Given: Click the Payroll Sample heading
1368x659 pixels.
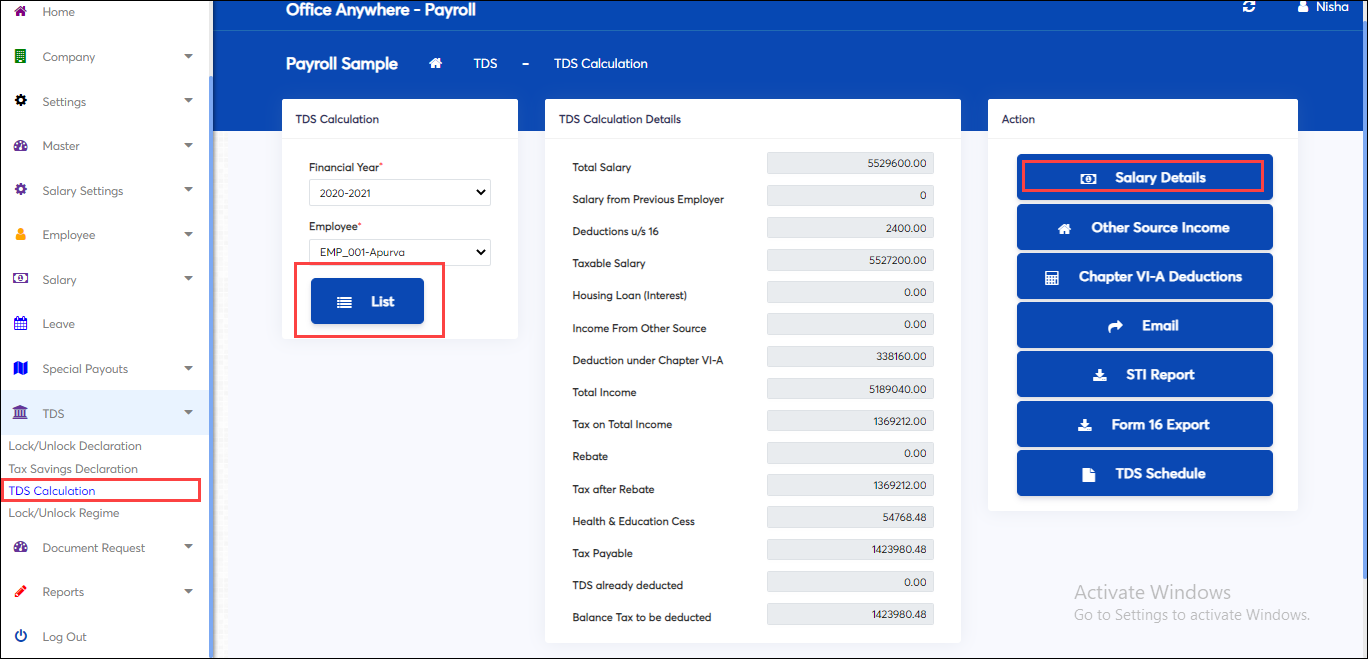Looking at the screenshot, I should (342, 64).
